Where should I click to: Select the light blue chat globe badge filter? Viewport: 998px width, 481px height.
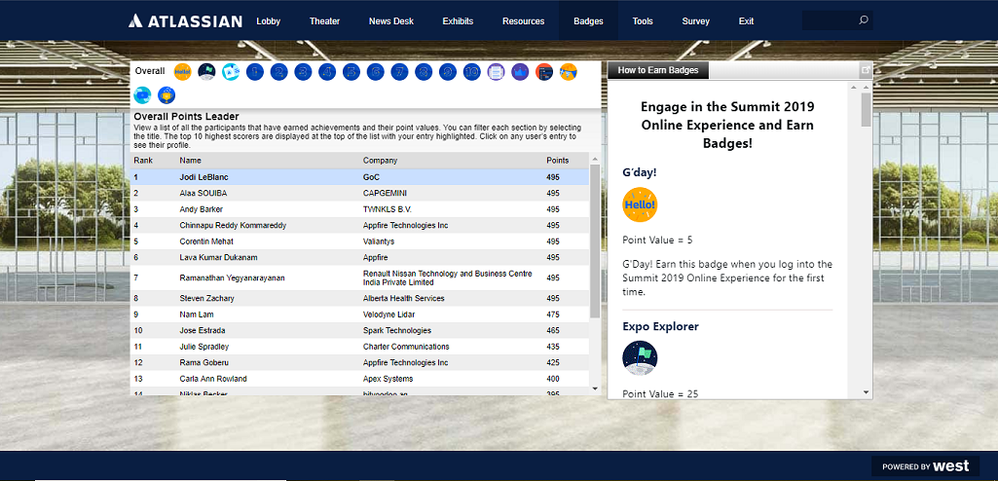(x=143, y=95)
